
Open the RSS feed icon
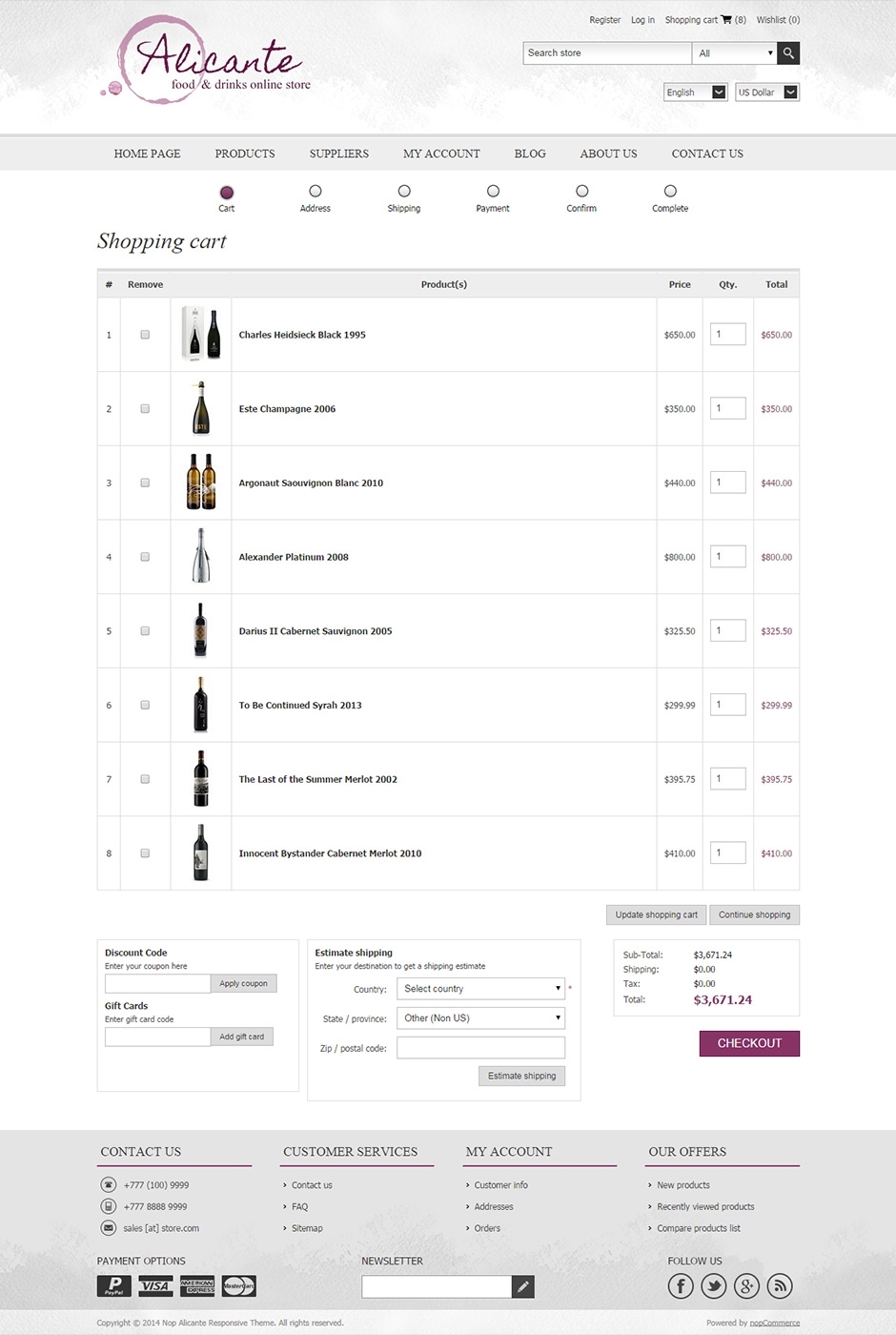tap(780, 1286)
